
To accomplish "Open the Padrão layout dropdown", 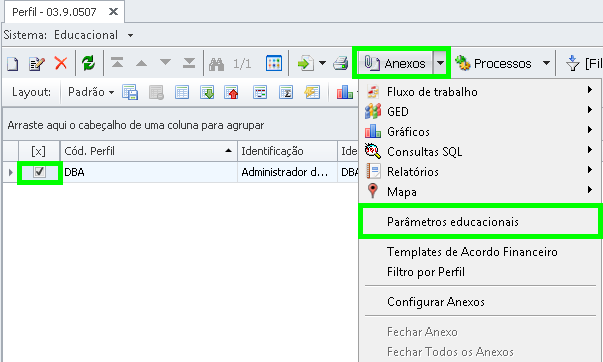I will [x=112, y=92].
